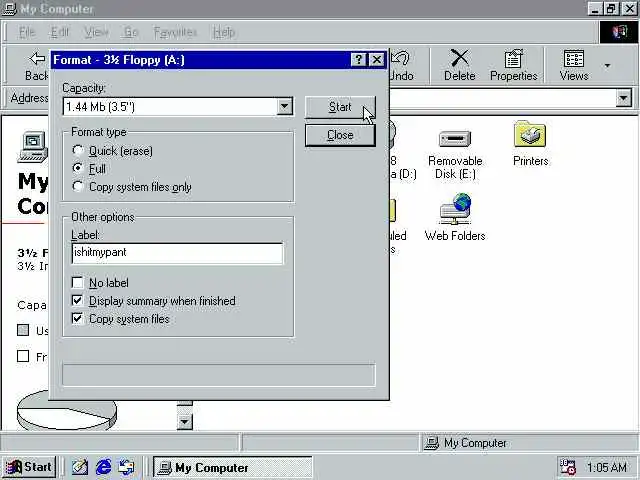Click the Views toolbar icon
This screenshot has height=480, width=640.
click(x=573, y=65)
